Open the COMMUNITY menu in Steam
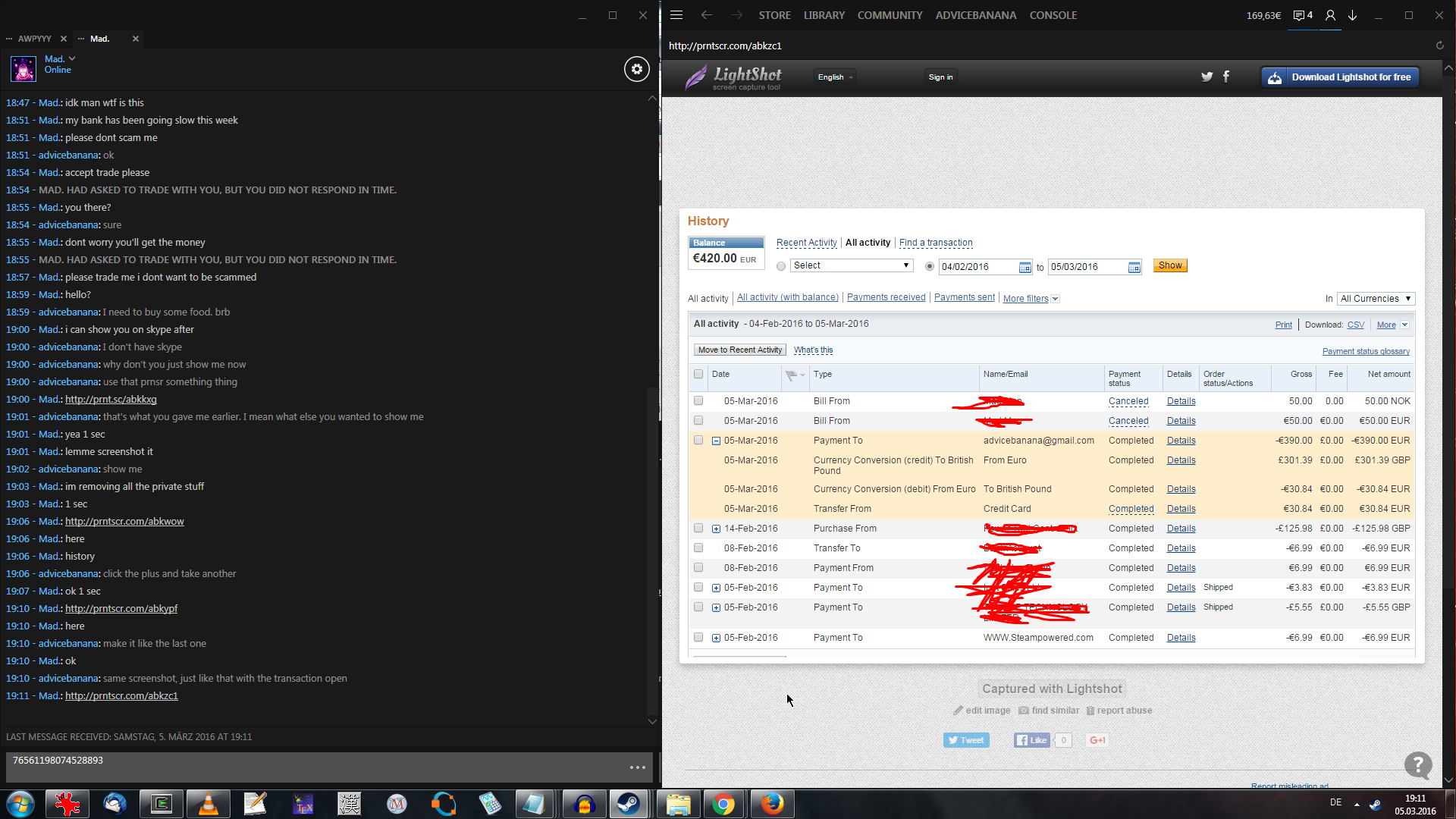1456x819 pixels. (x=890, y=15)
